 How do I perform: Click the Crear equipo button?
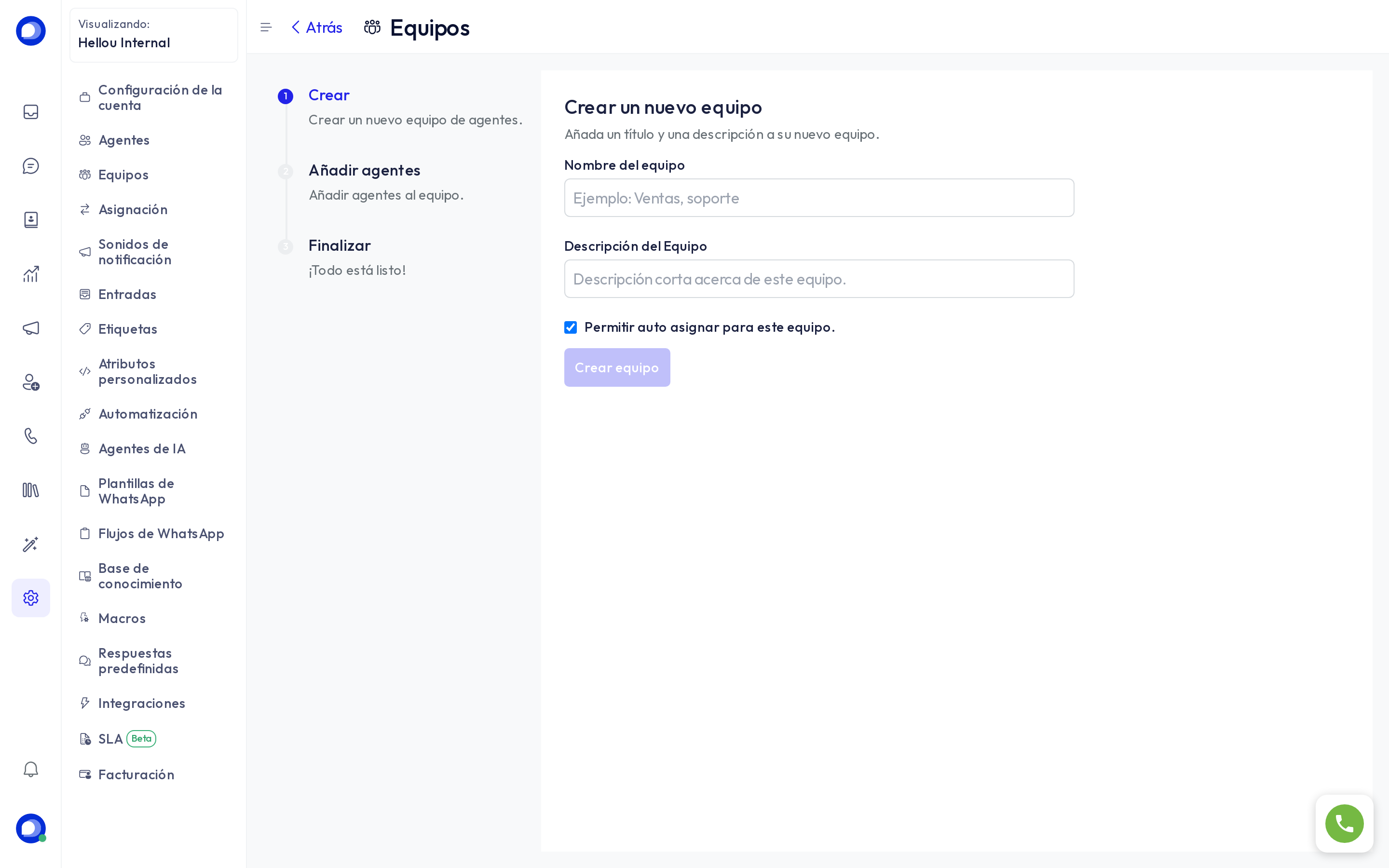tap(617, 367)
